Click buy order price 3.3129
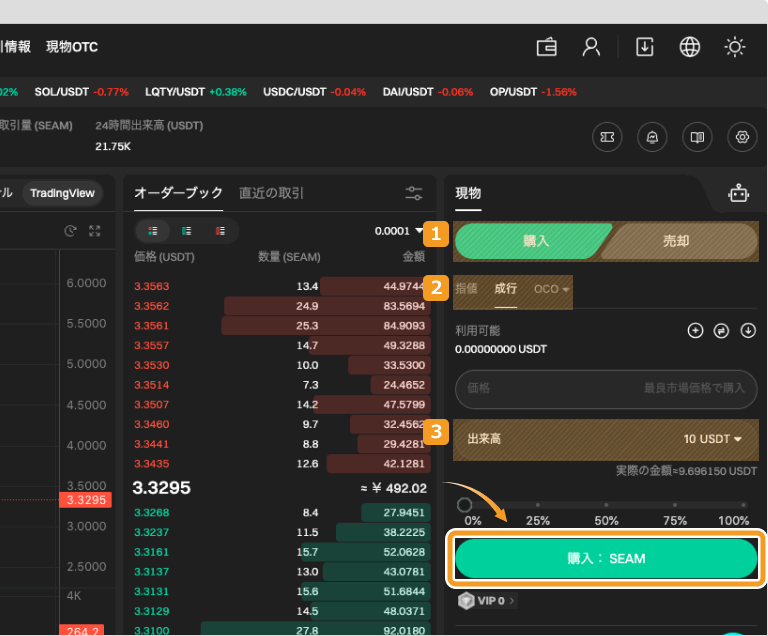The height and width of the screenshot is (636, 768). [x=152, y=611]
